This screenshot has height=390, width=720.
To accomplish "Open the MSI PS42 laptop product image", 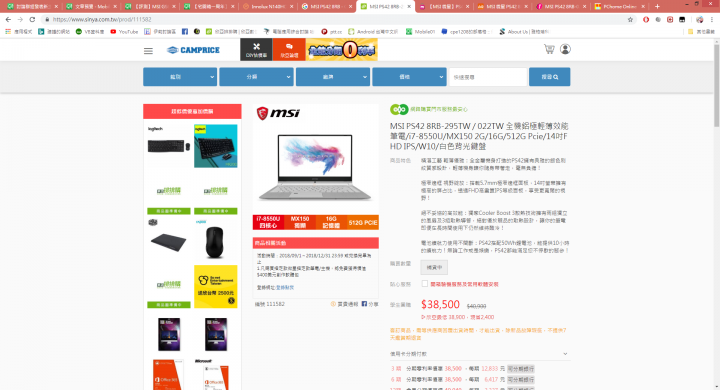I will 315,167.
